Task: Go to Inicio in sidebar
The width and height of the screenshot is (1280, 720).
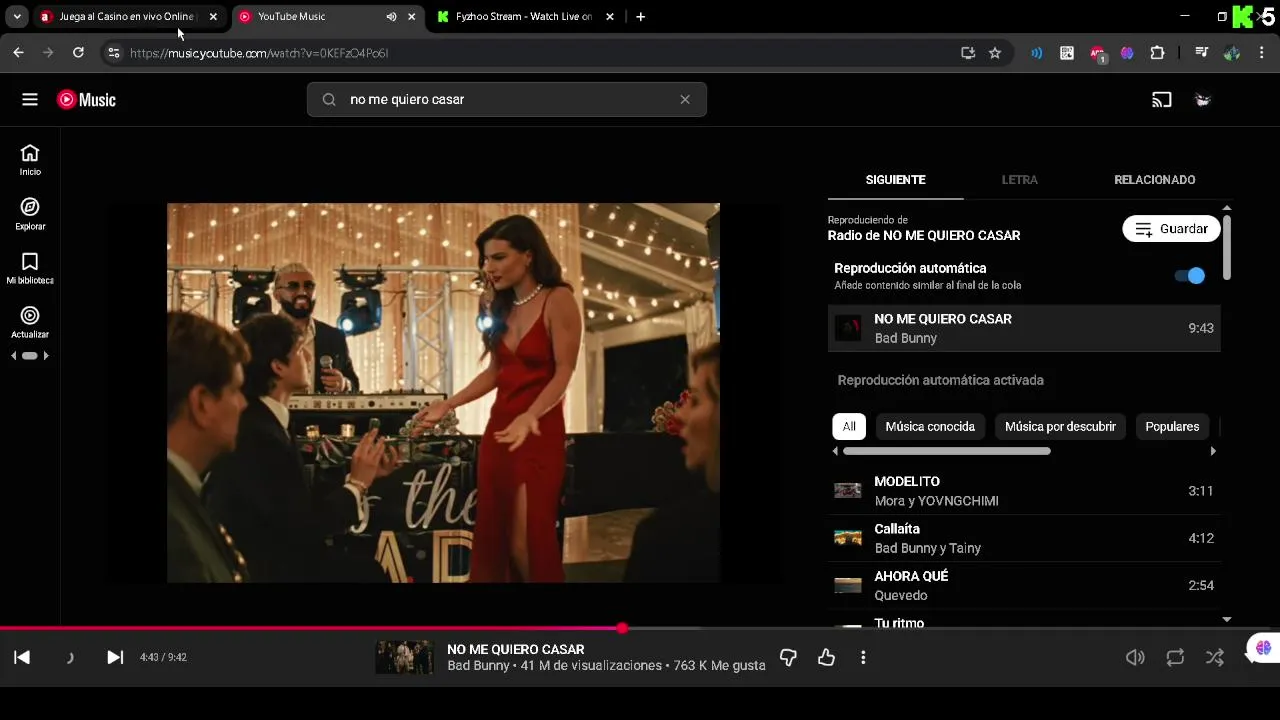Action: 30,159
